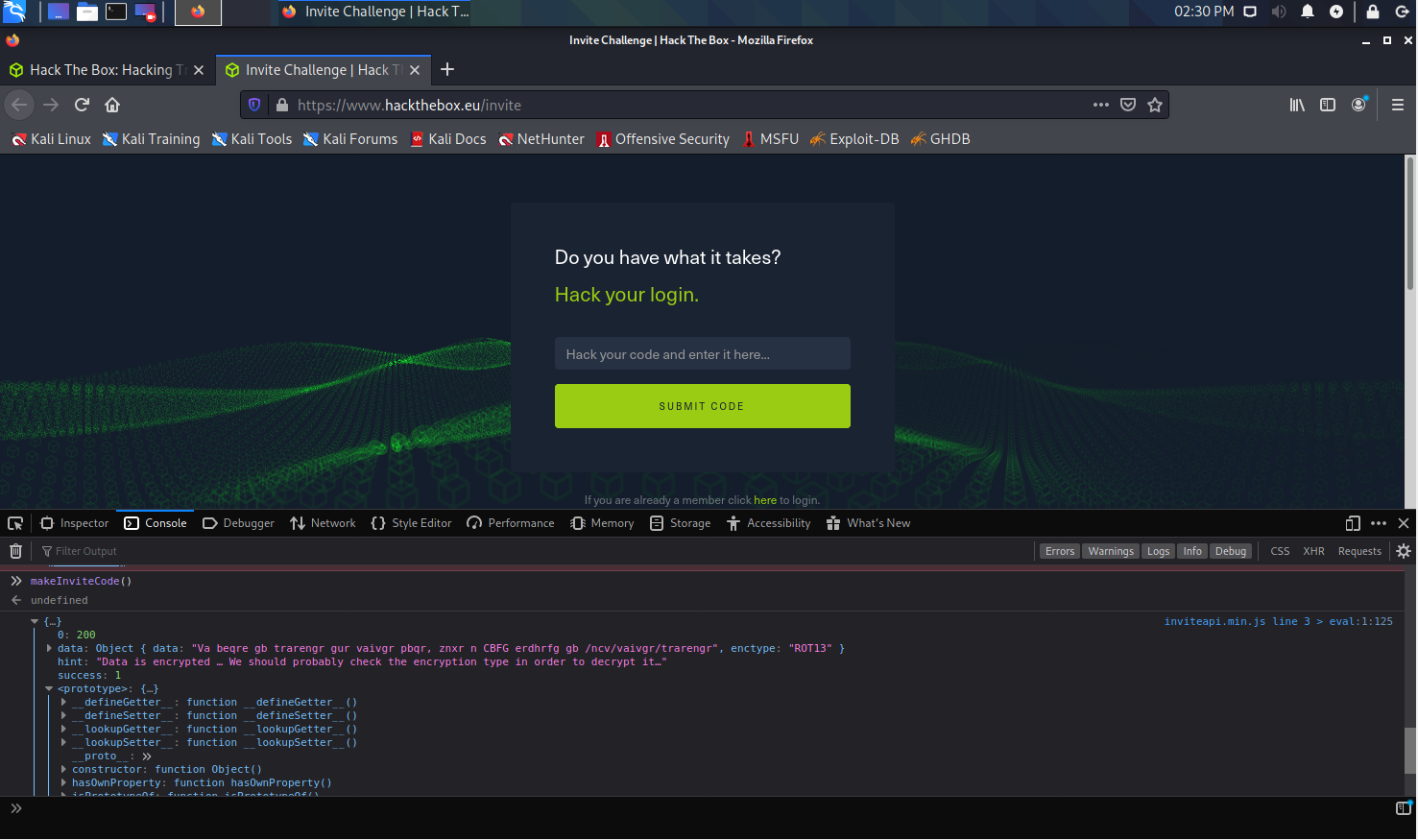Show site security padlock information

(x=281, y=105)
